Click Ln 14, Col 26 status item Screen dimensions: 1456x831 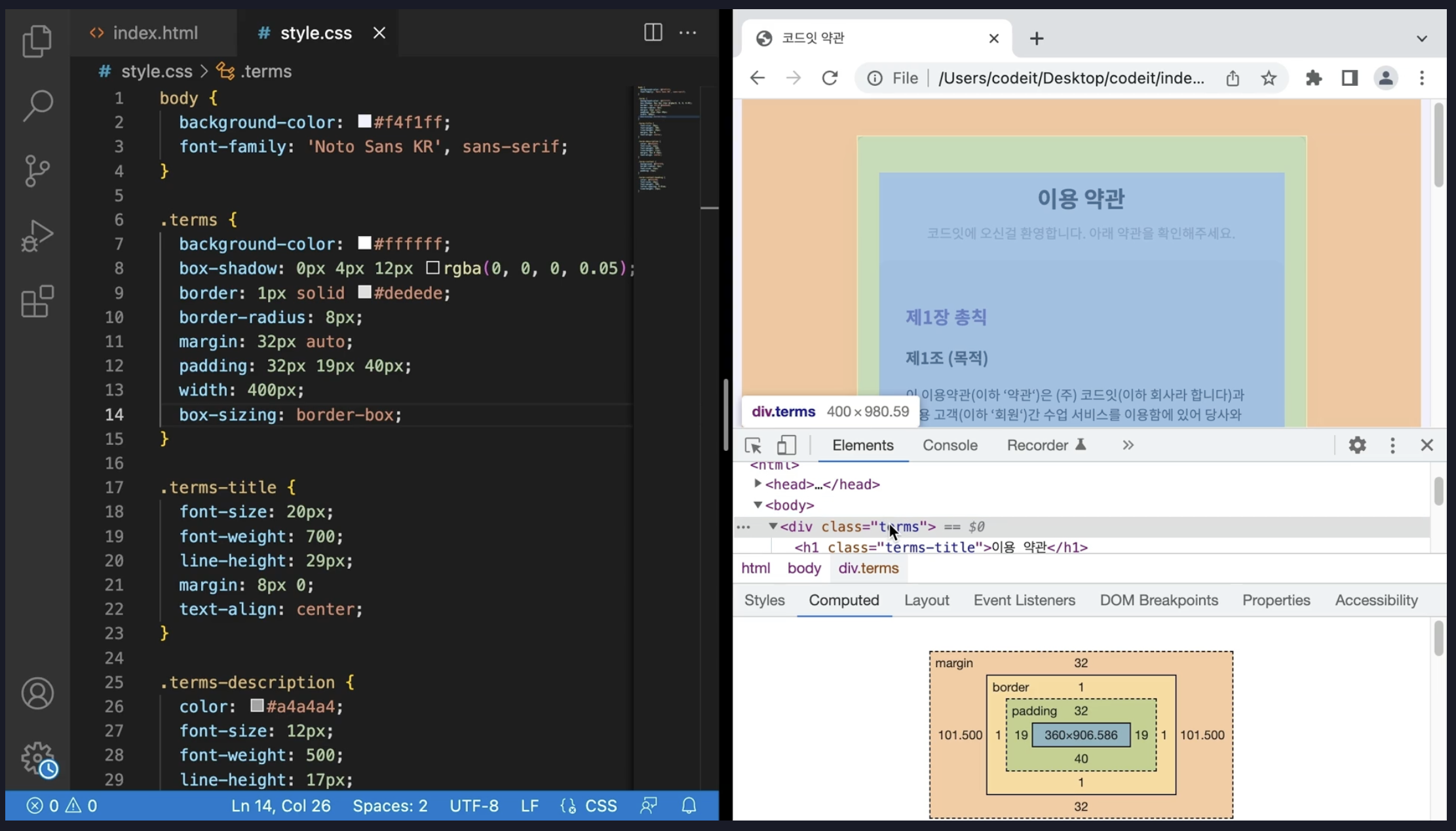280,805
